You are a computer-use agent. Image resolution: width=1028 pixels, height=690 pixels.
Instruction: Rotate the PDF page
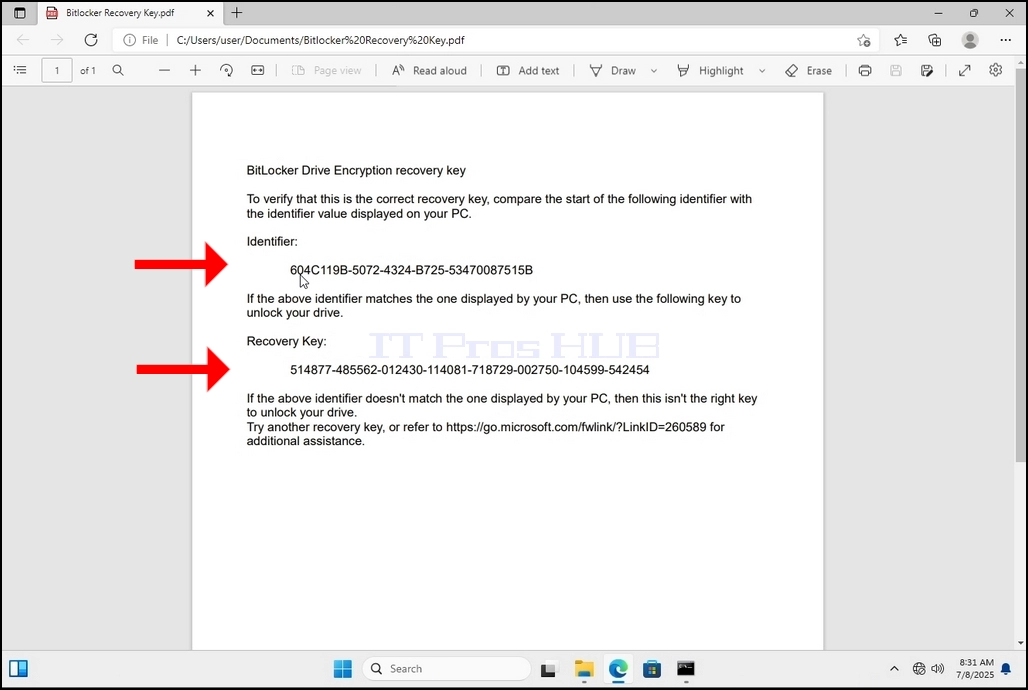point(226,70)
